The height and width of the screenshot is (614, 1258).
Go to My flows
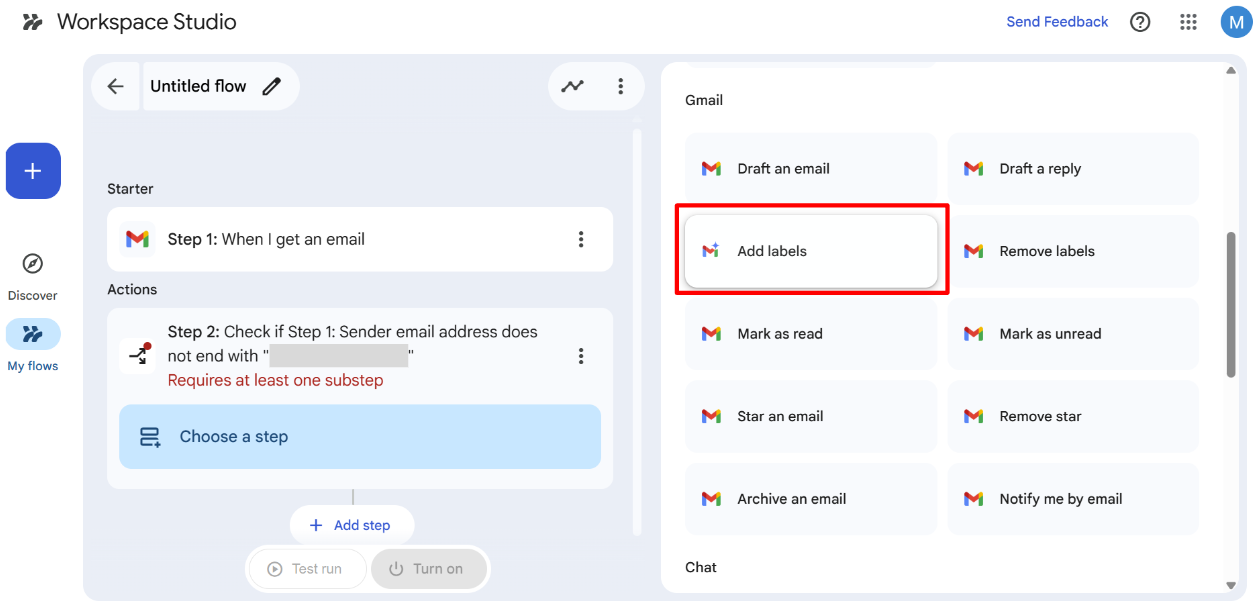33,334
